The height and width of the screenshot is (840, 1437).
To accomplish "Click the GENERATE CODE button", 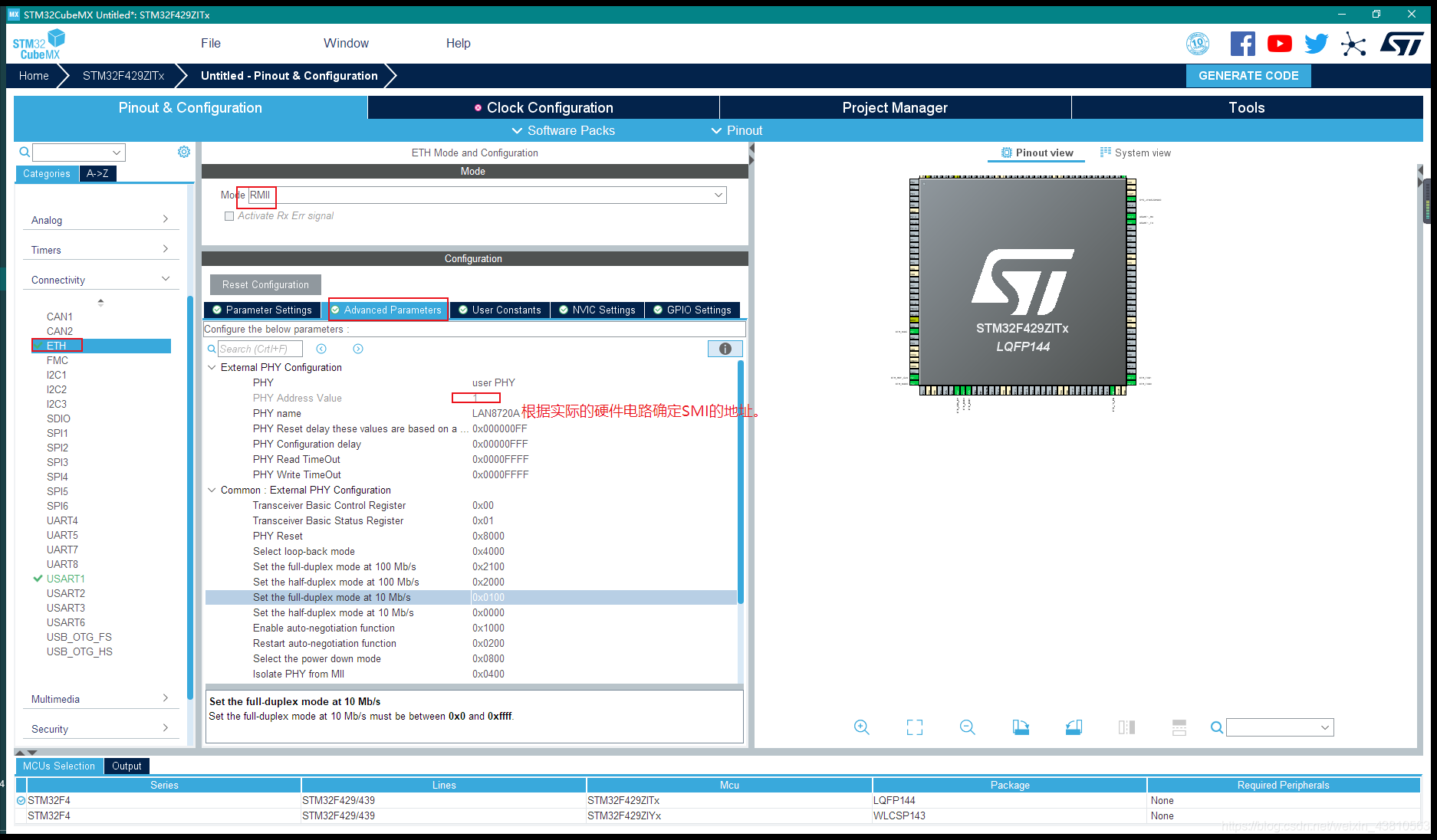I will pyautogui.click(x=1248, y=75).
